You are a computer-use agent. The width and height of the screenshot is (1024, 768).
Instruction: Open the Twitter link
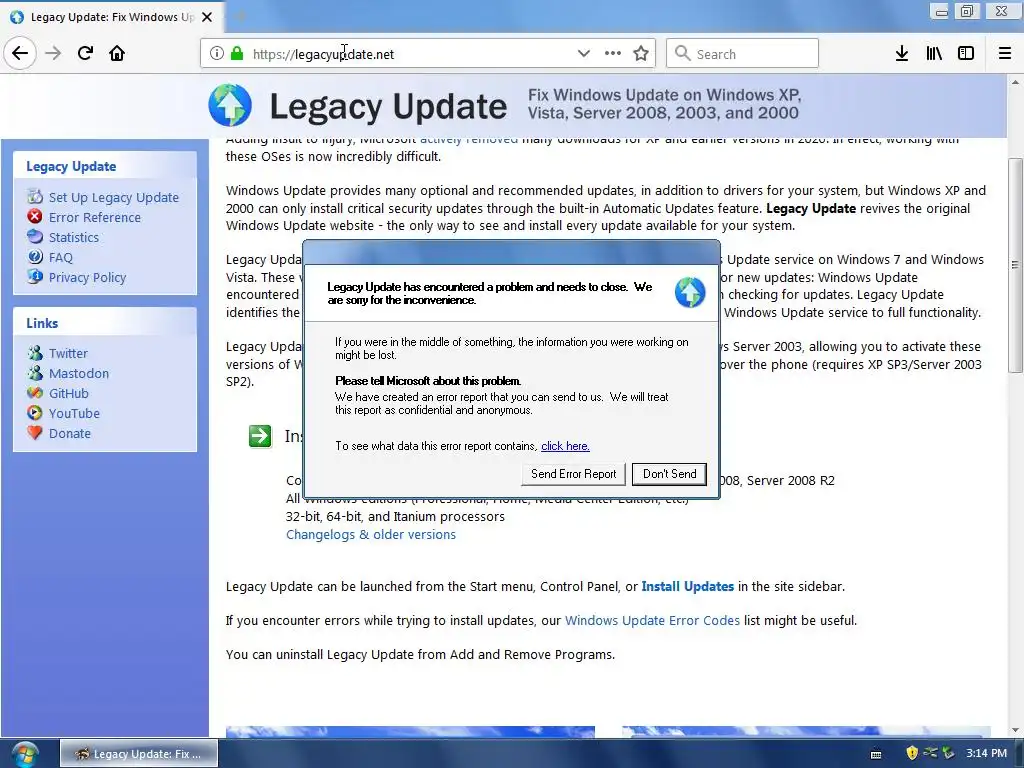point(68,353)
